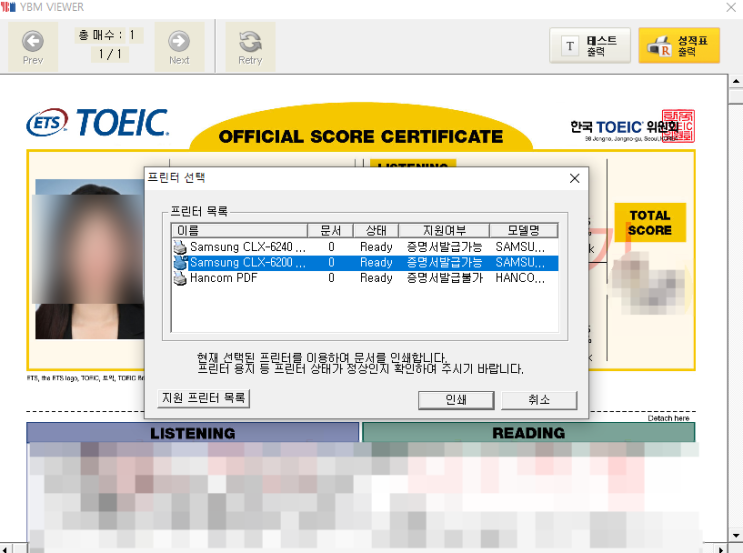This screenshot has height=553, width=743.
Task: Sort the list by 상태 column header
Action: click(x=376, y=231)
